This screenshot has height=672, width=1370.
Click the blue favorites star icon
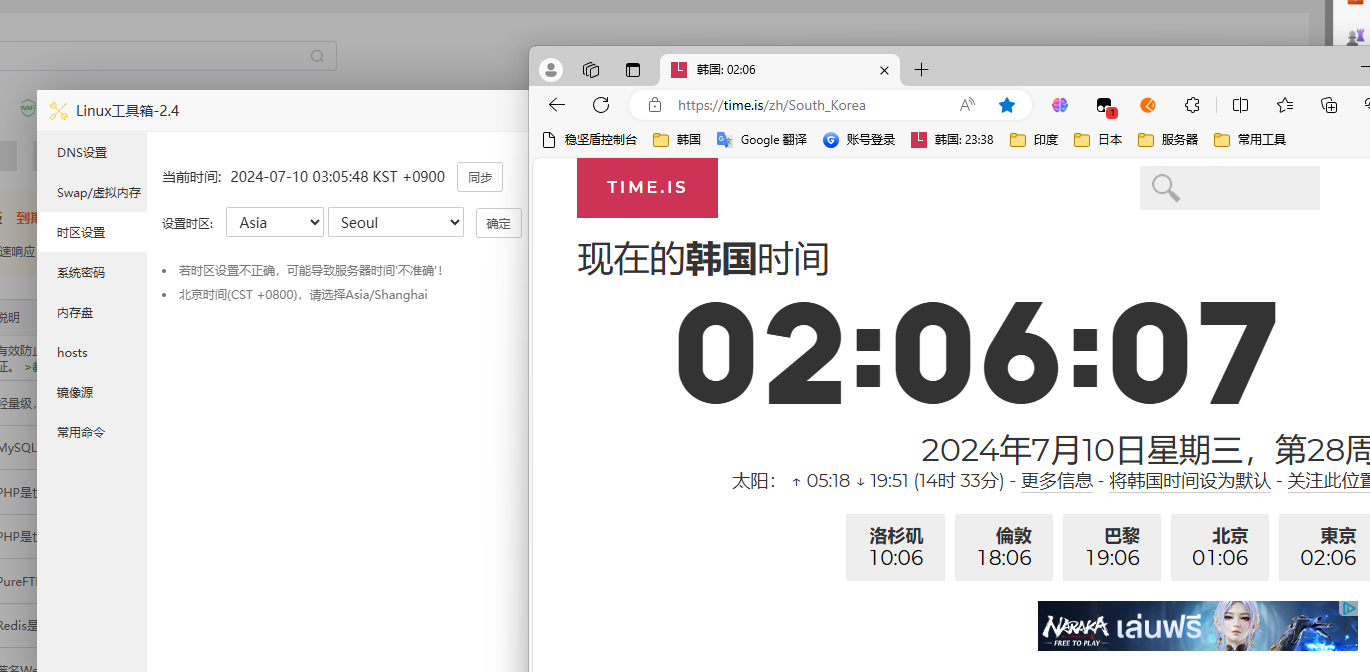[x=1007, y=105]
